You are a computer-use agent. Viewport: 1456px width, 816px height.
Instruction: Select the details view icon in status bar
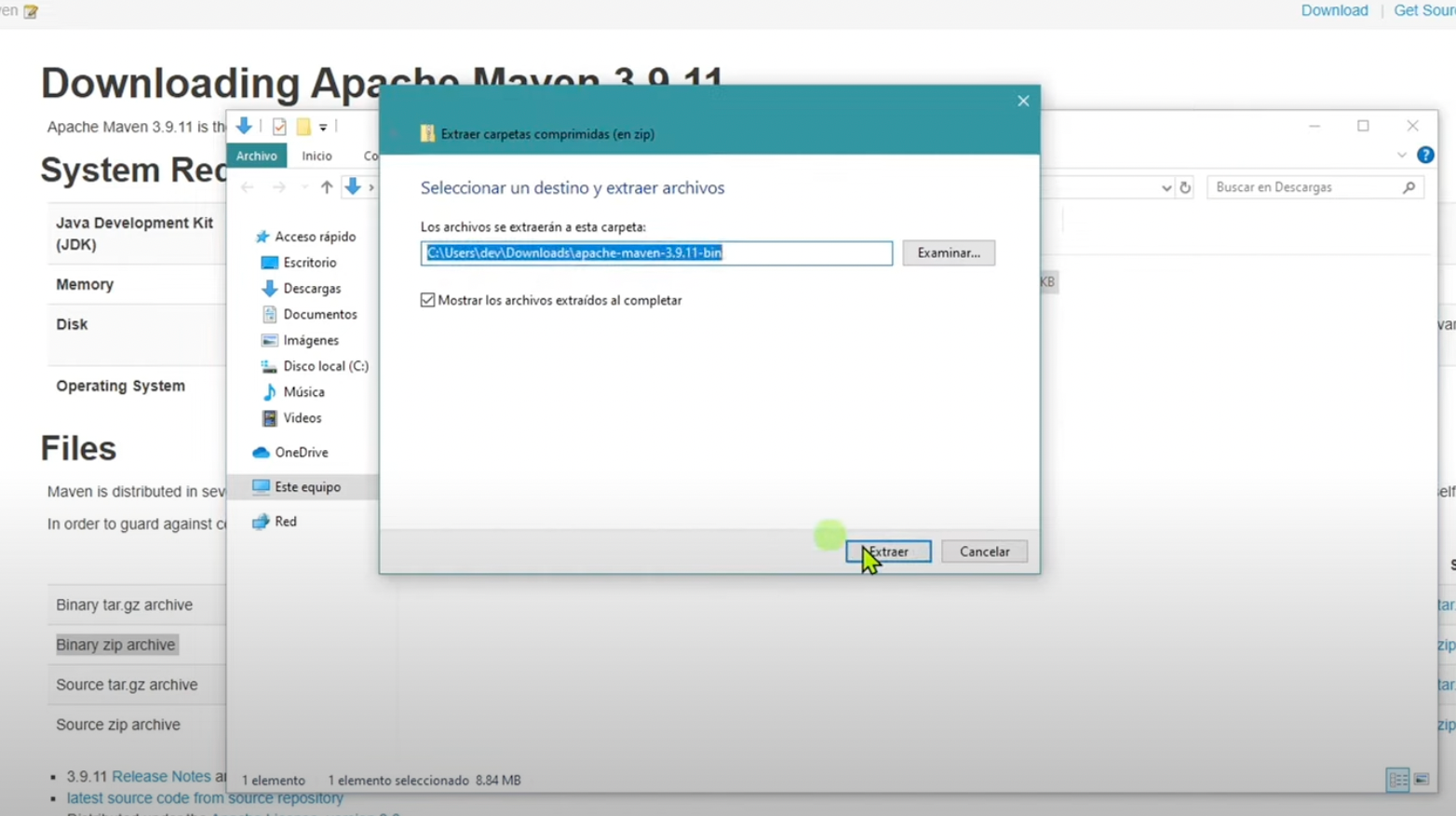[x=1397, y=780]
